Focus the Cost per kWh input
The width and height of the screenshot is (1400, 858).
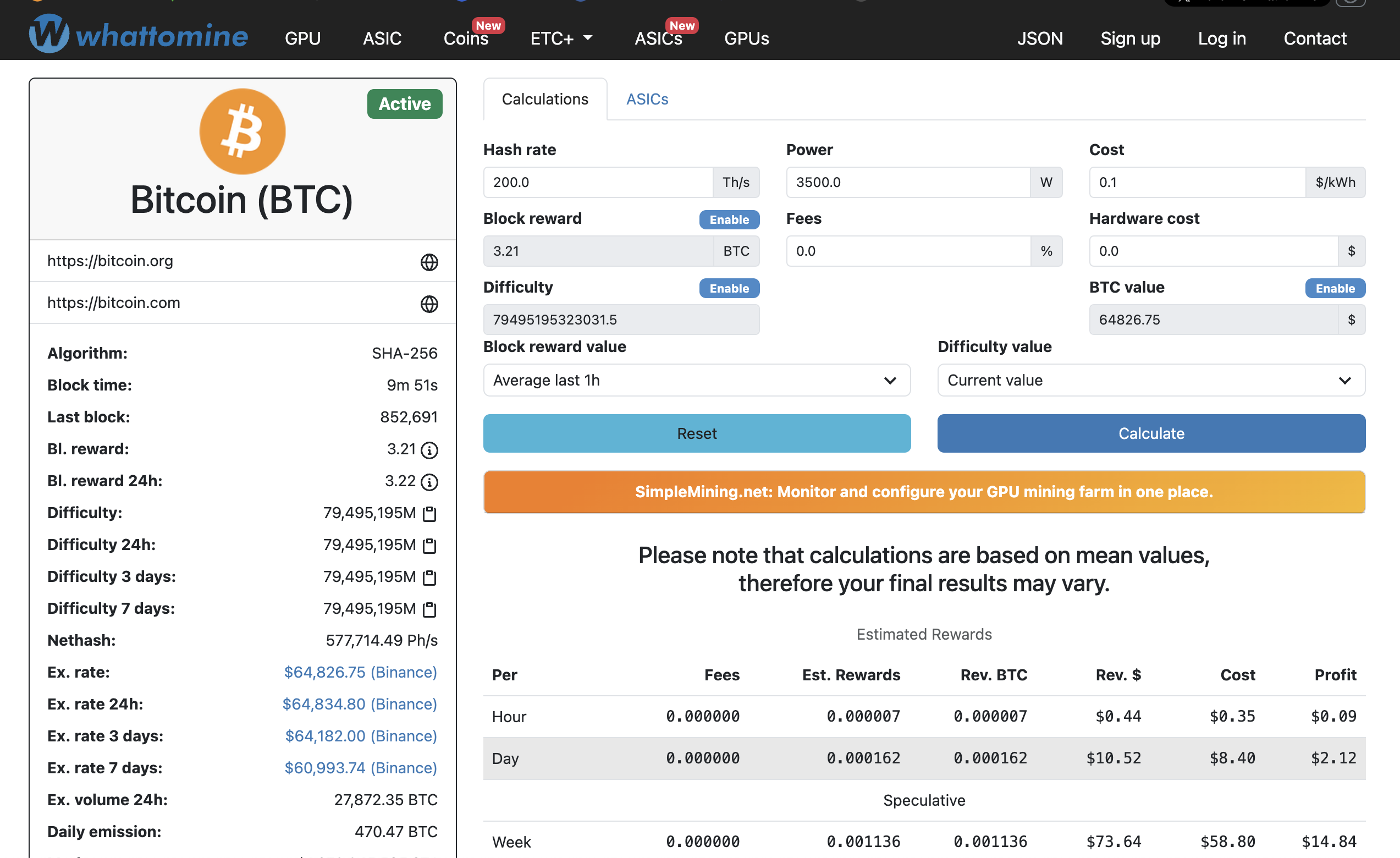point(1197,183)
